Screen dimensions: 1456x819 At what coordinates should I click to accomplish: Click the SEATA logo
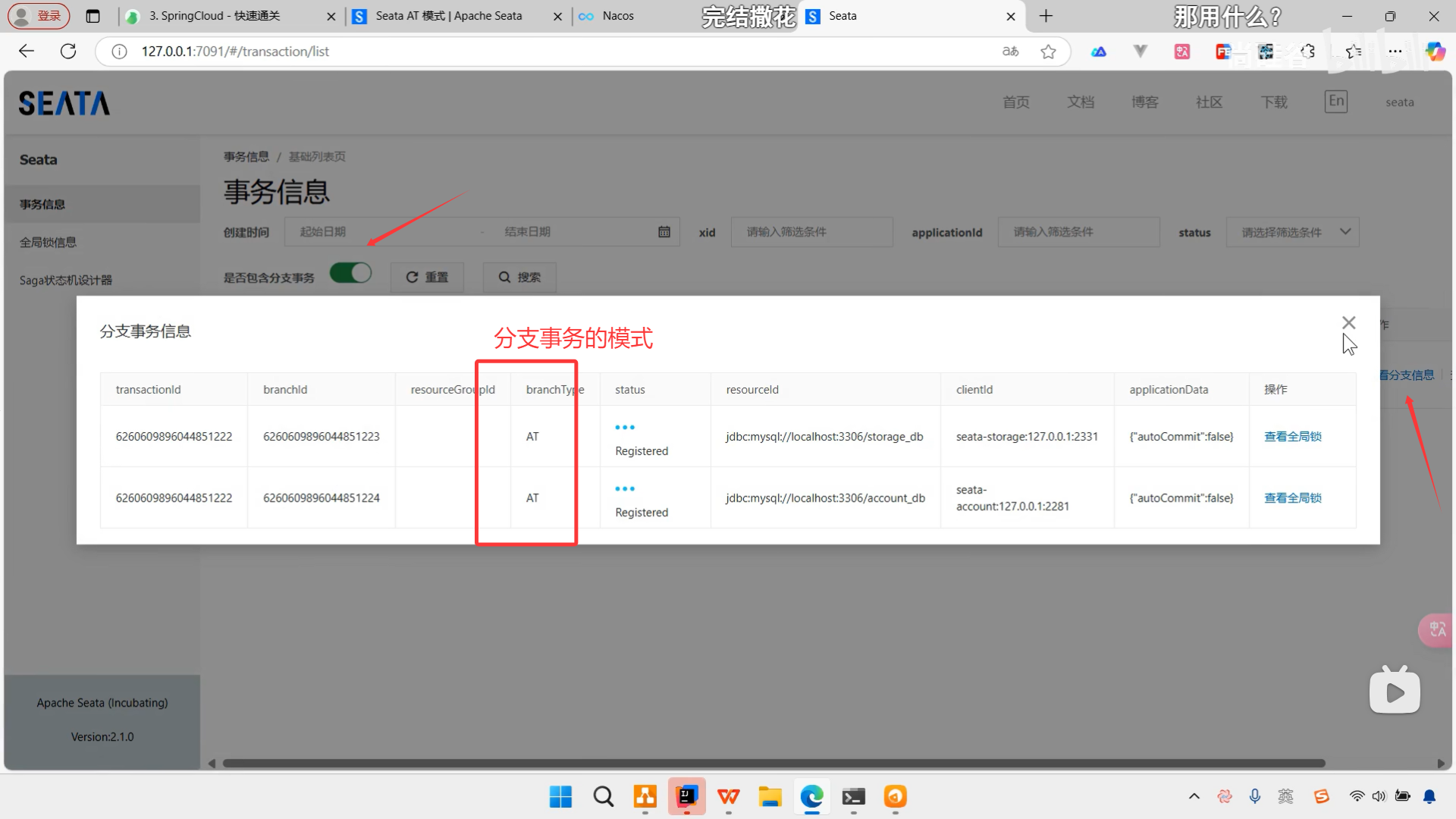pyautogui.click(x=64, y=103)
